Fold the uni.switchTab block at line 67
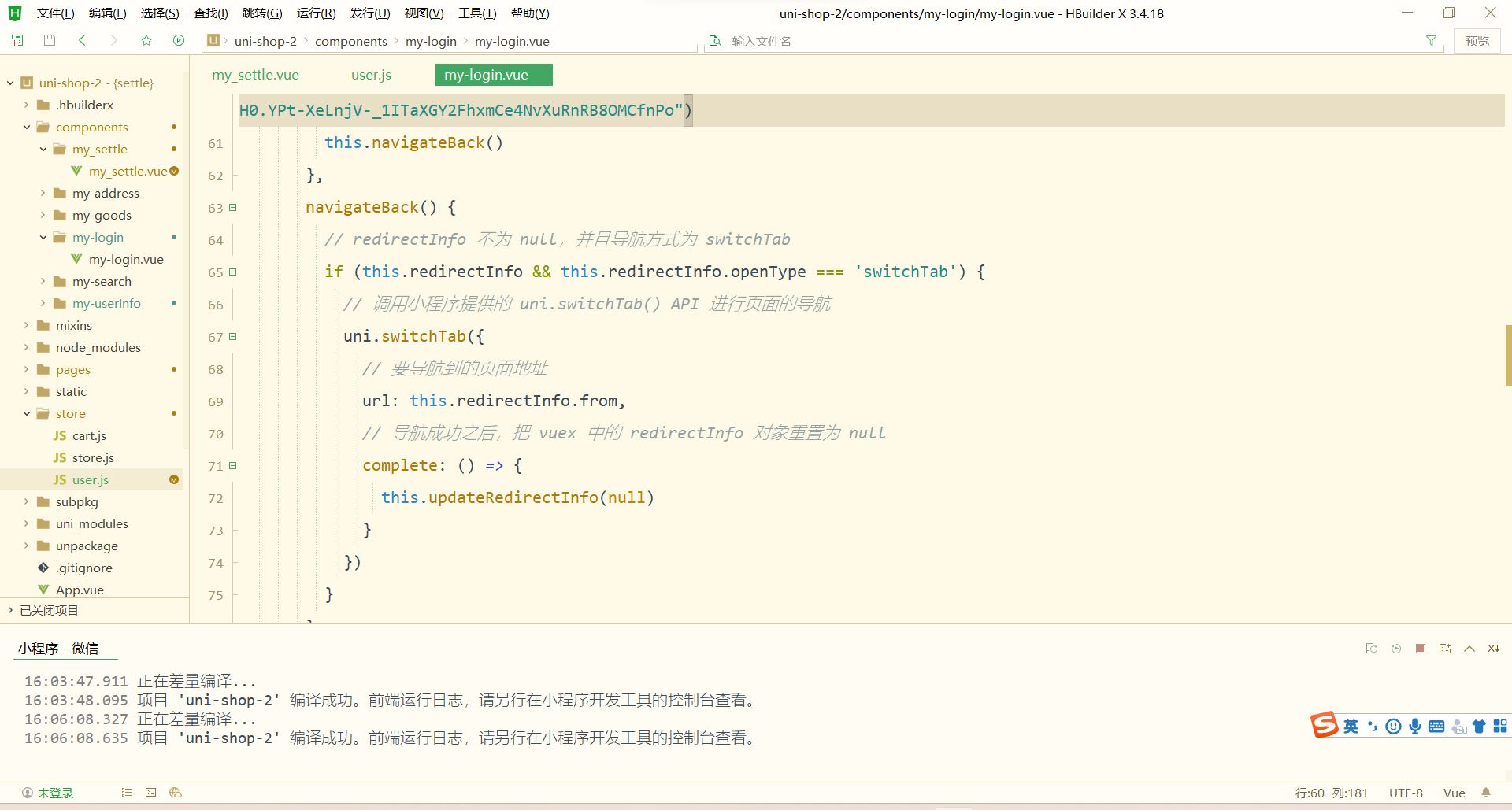Viewport: 1512px width, 810px height. point(233,336)
